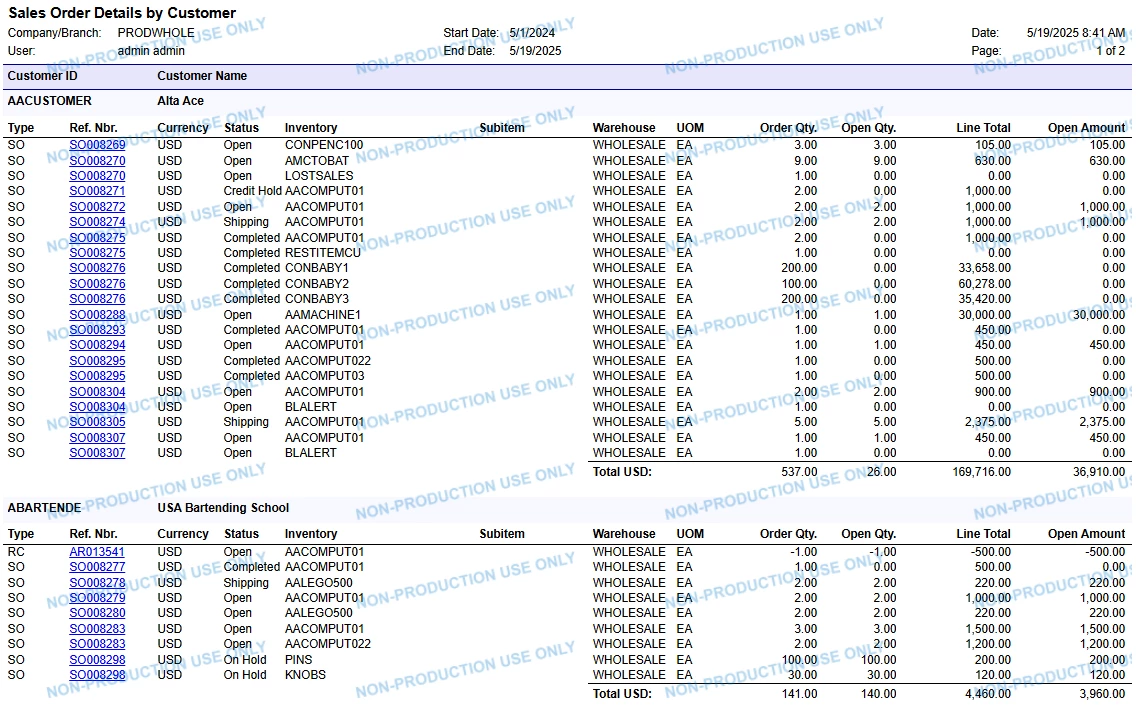Click USA Bartending School line total 4,460.00
The height and width of the screenshot is (715, 1136).
point(988,694)
